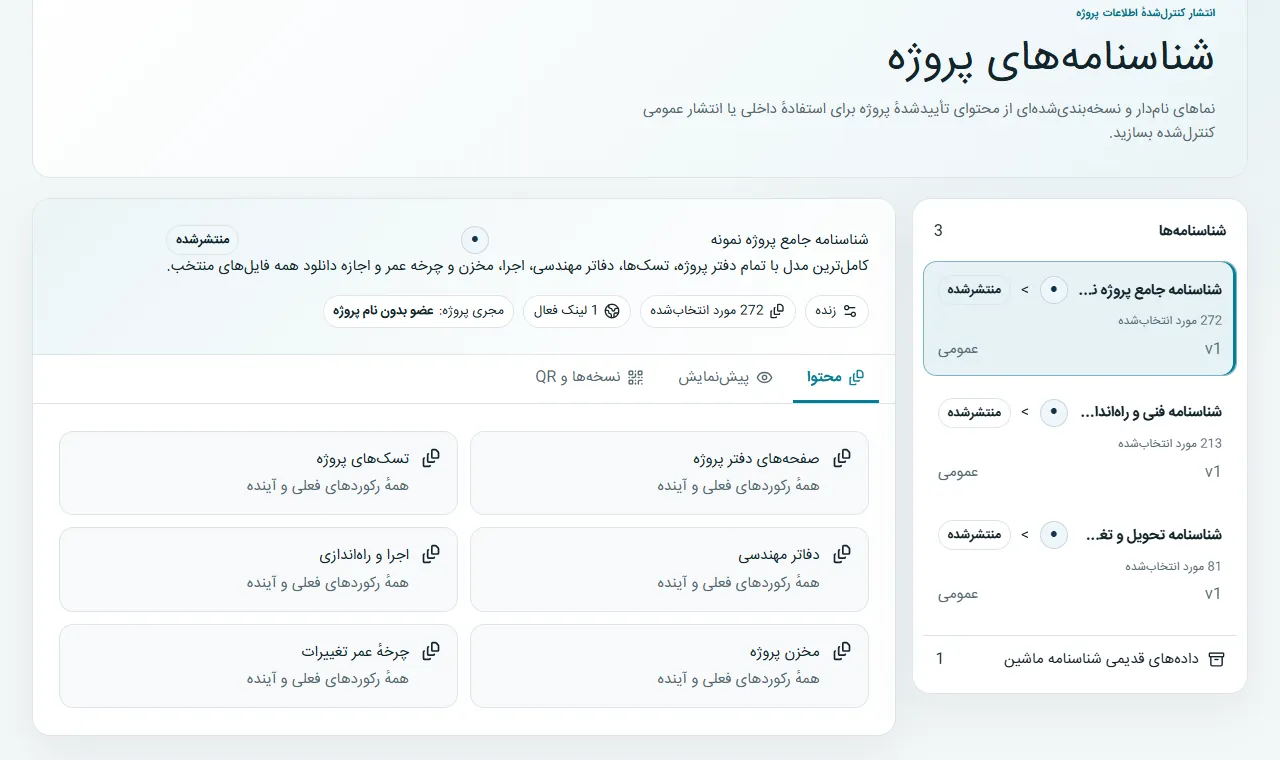The height and width of the screenshot is (760, 1280).
Task: Click the مجری پروژه: عضو بدون نام پروژه chip
Action: pyautogui.click(x=418, y=311)
